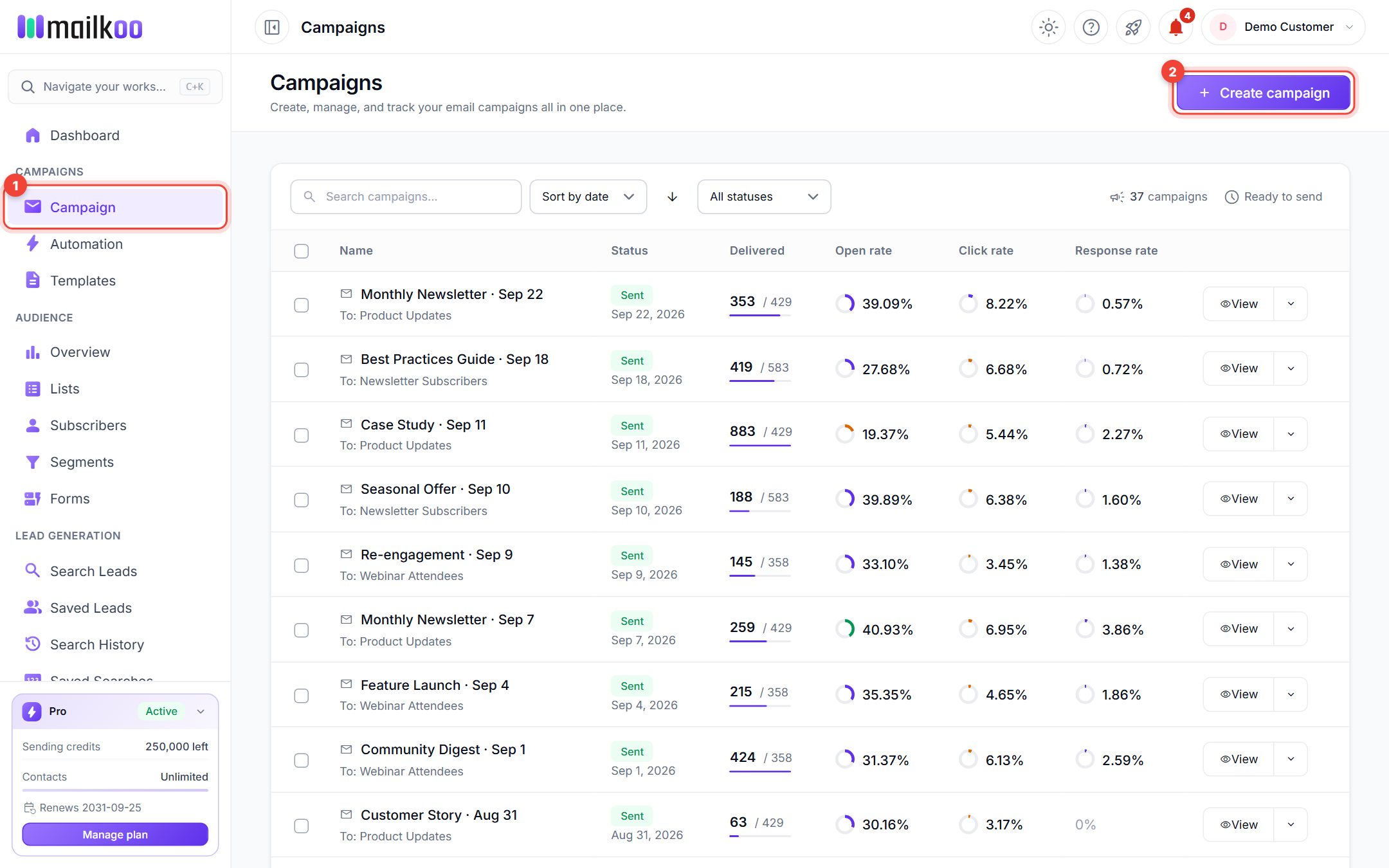Click the Demo Customer avatar
This screenshot has height=868, width=1389.
point(1222,27)
